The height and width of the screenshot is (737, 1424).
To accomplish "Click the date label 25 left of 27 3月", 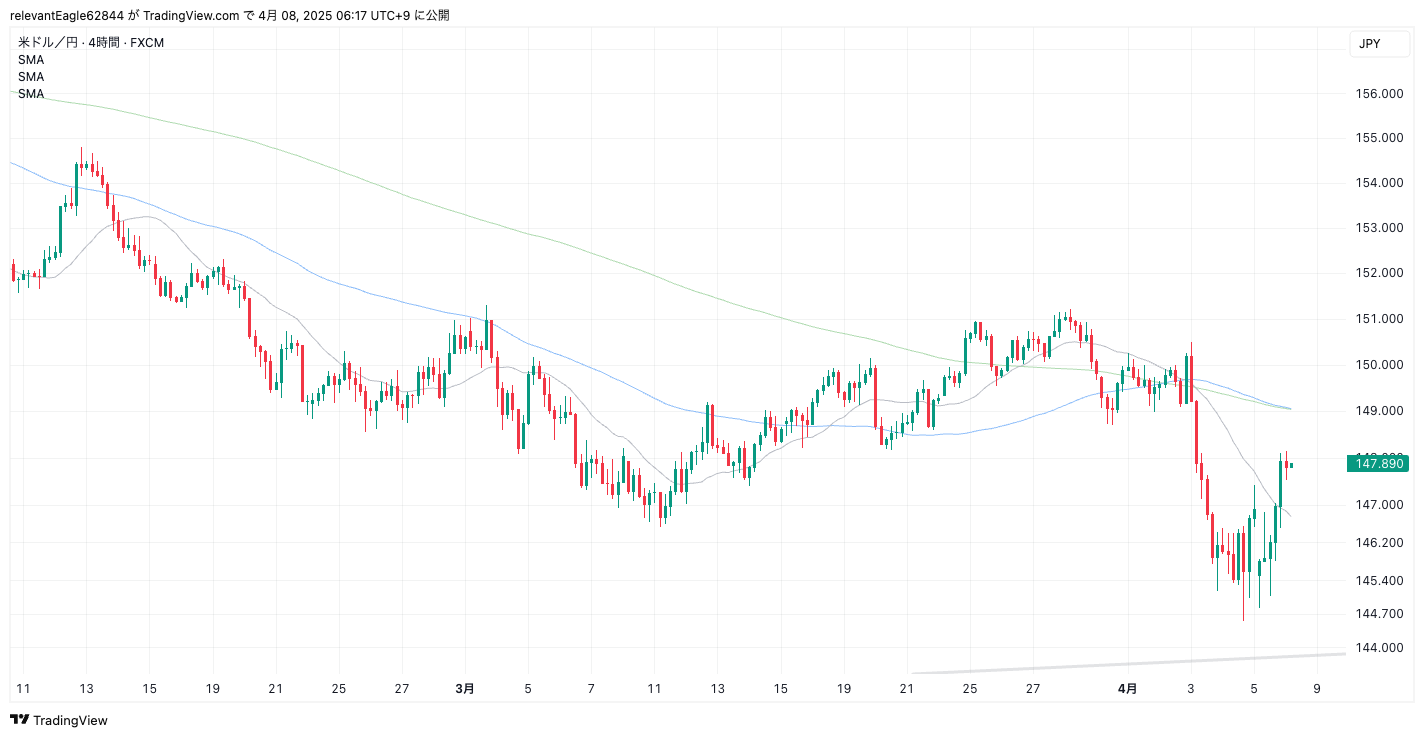I will point(339,689).
